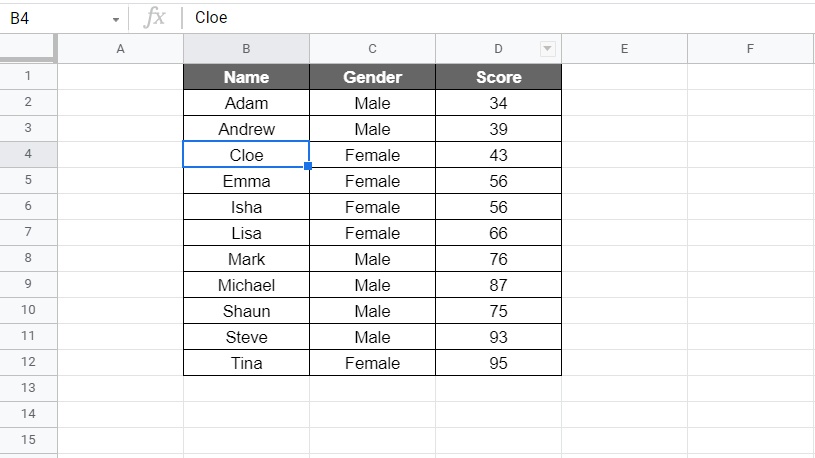Select row 11 header
Image resolution: width=815 pixels, height=458 pixels.
click(x=28, y=336)
